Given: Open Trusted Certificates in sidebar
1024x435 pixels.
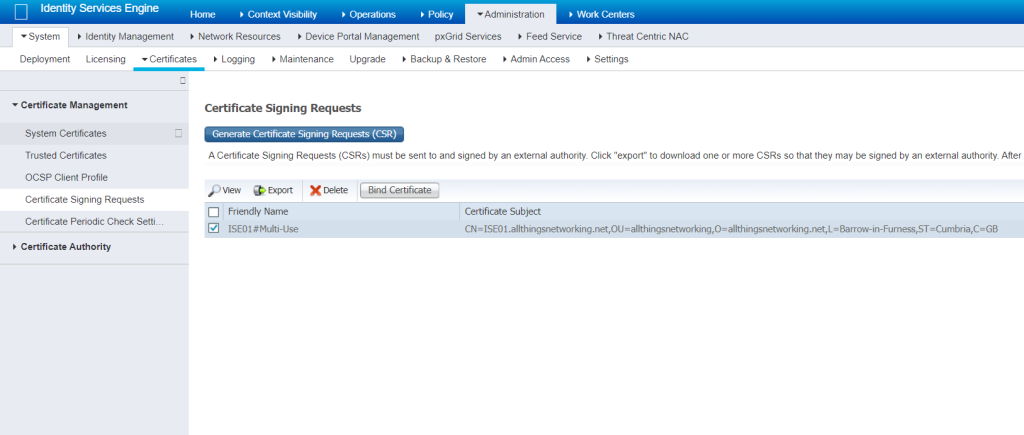Looking at the screenshot, I should [66, 155].
